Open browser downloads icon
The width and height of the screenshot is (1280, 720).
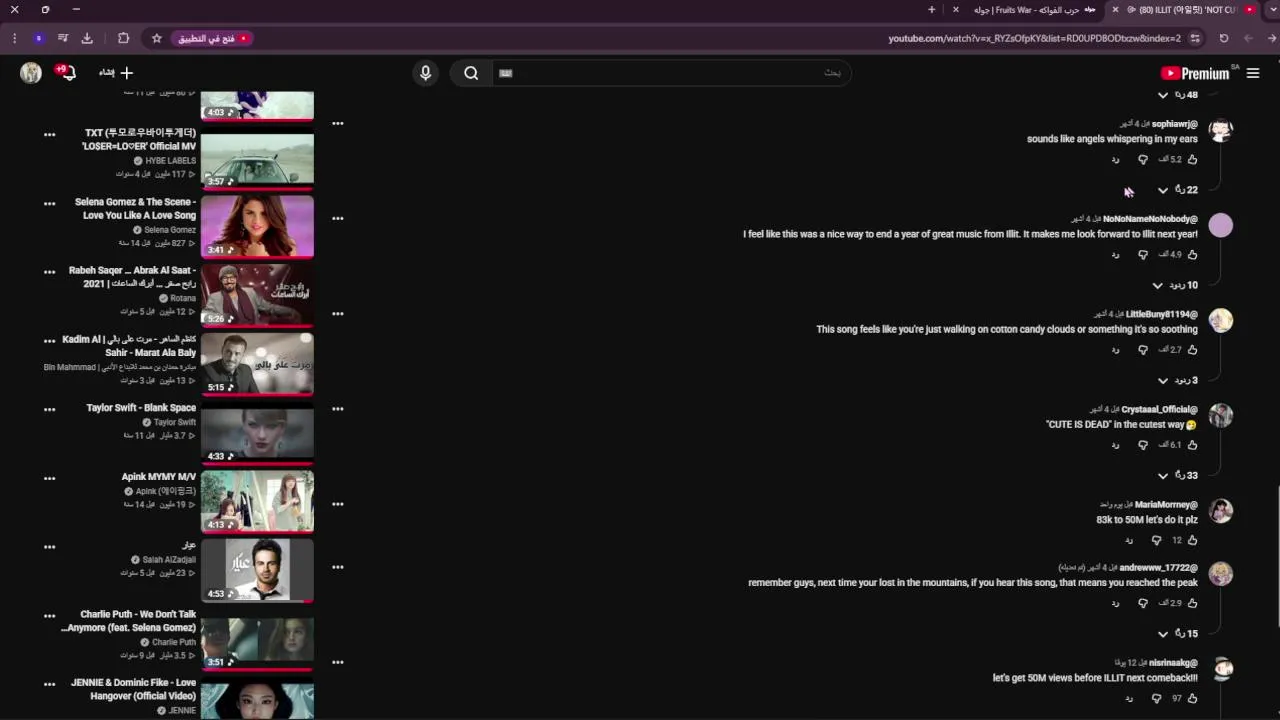(87, 38)
